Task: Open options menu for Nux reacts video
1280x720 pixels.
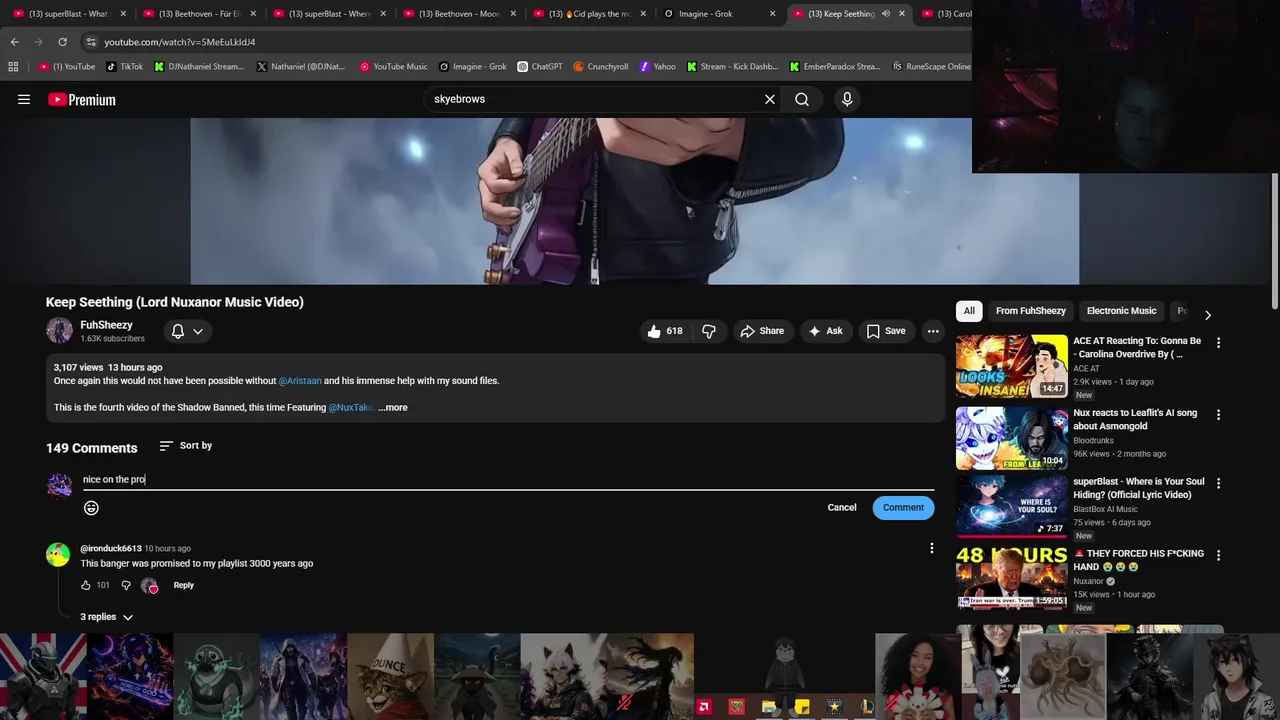Action: 1218,415
